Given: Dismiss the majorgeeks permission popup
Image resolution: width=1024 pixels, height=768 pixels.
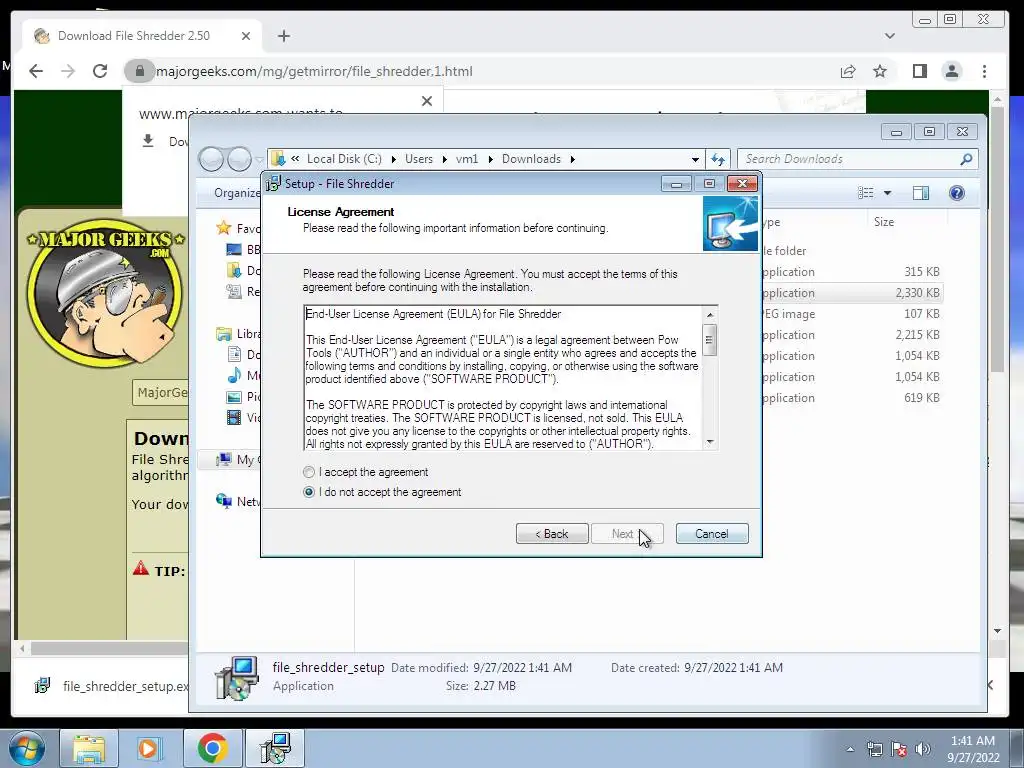Looking at the screenshot, I should [426, 101].
